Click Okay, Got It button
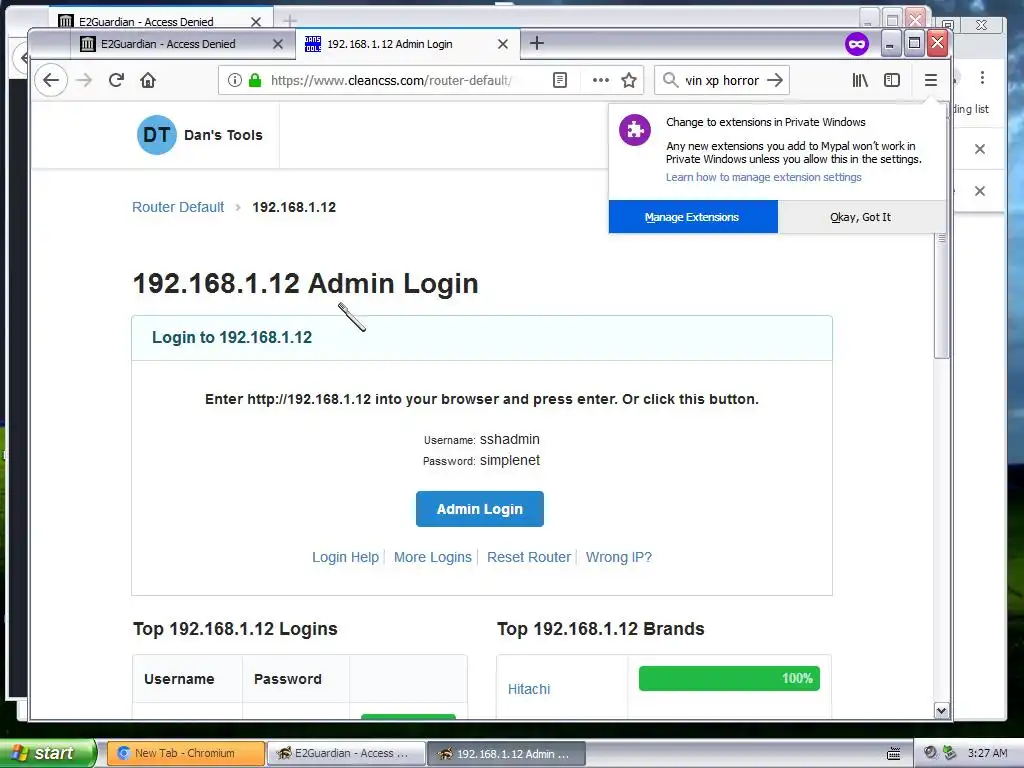Screen dimensions: 1024x768 pos(861,217)
